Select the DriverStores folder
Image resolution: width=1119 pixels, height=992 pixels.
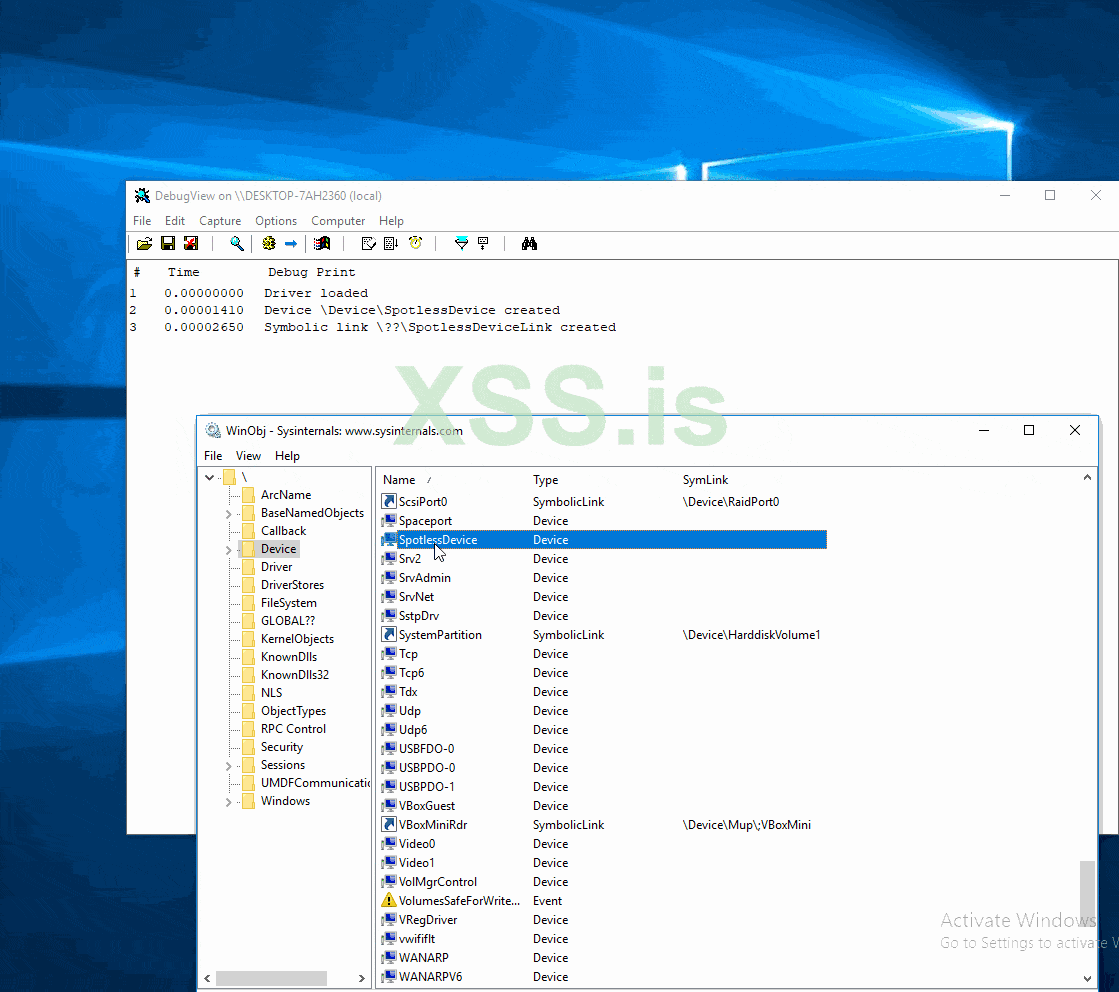click(x=292, y=584)
